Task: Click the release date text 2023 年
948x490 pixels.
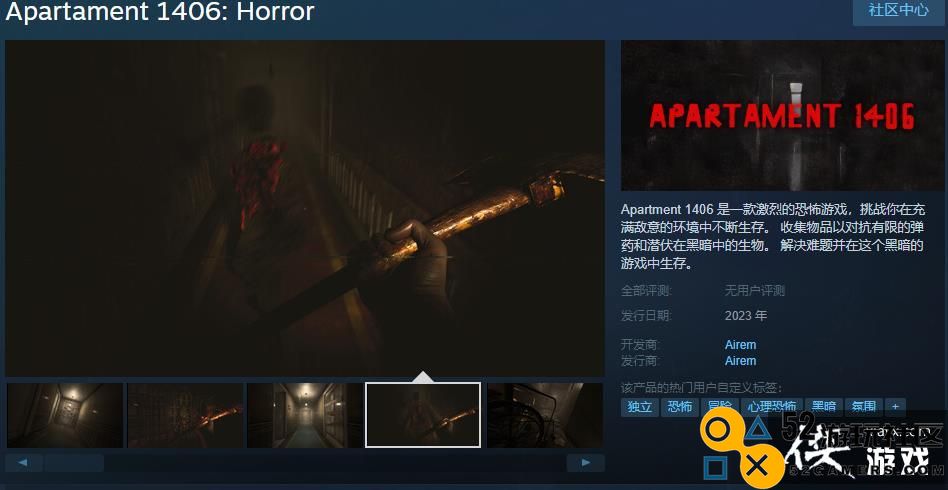Action: click(x=746, y=316)
